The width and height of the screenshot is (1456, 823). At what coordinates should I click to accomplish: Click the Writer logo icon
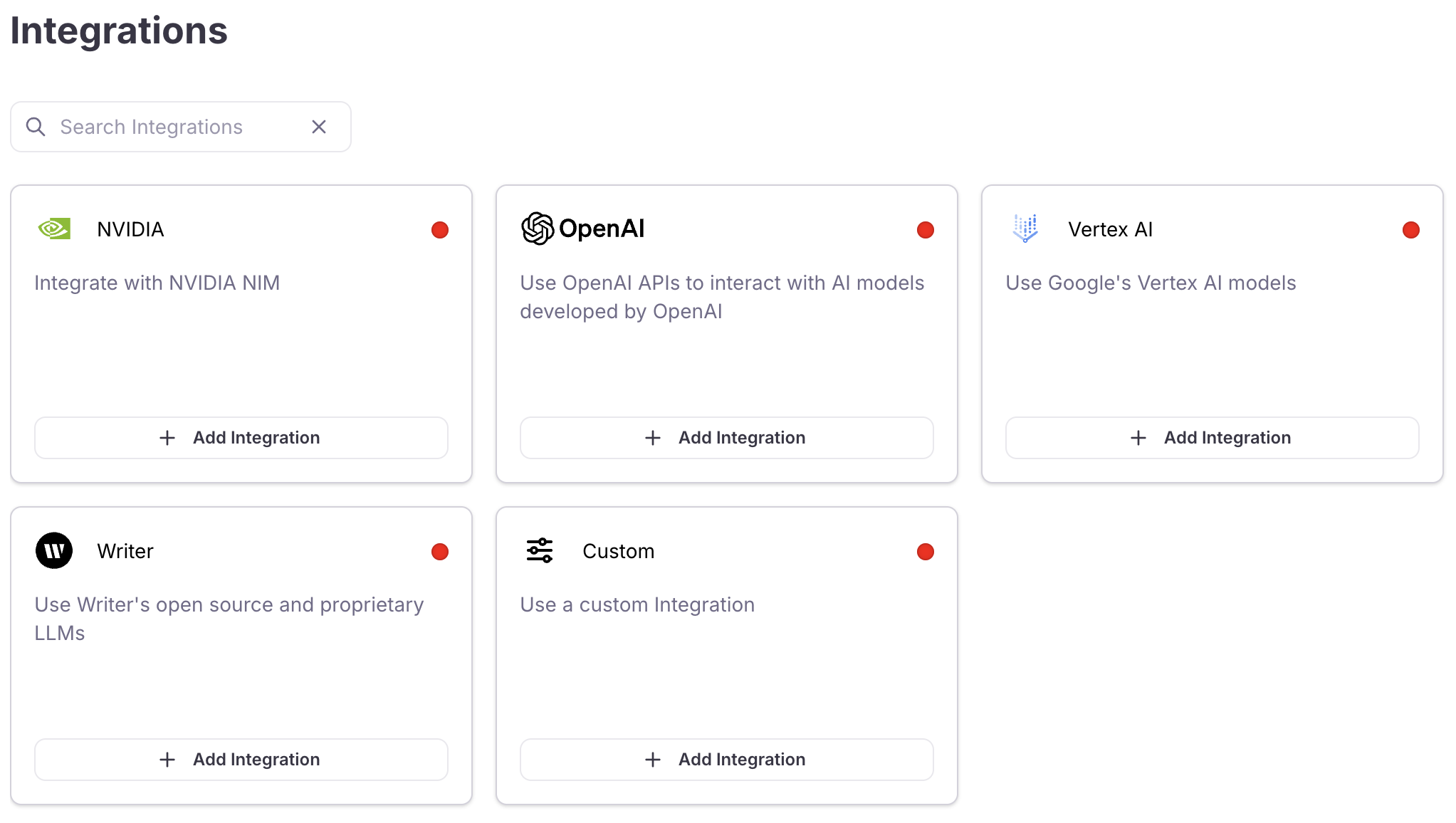[54, 550]
